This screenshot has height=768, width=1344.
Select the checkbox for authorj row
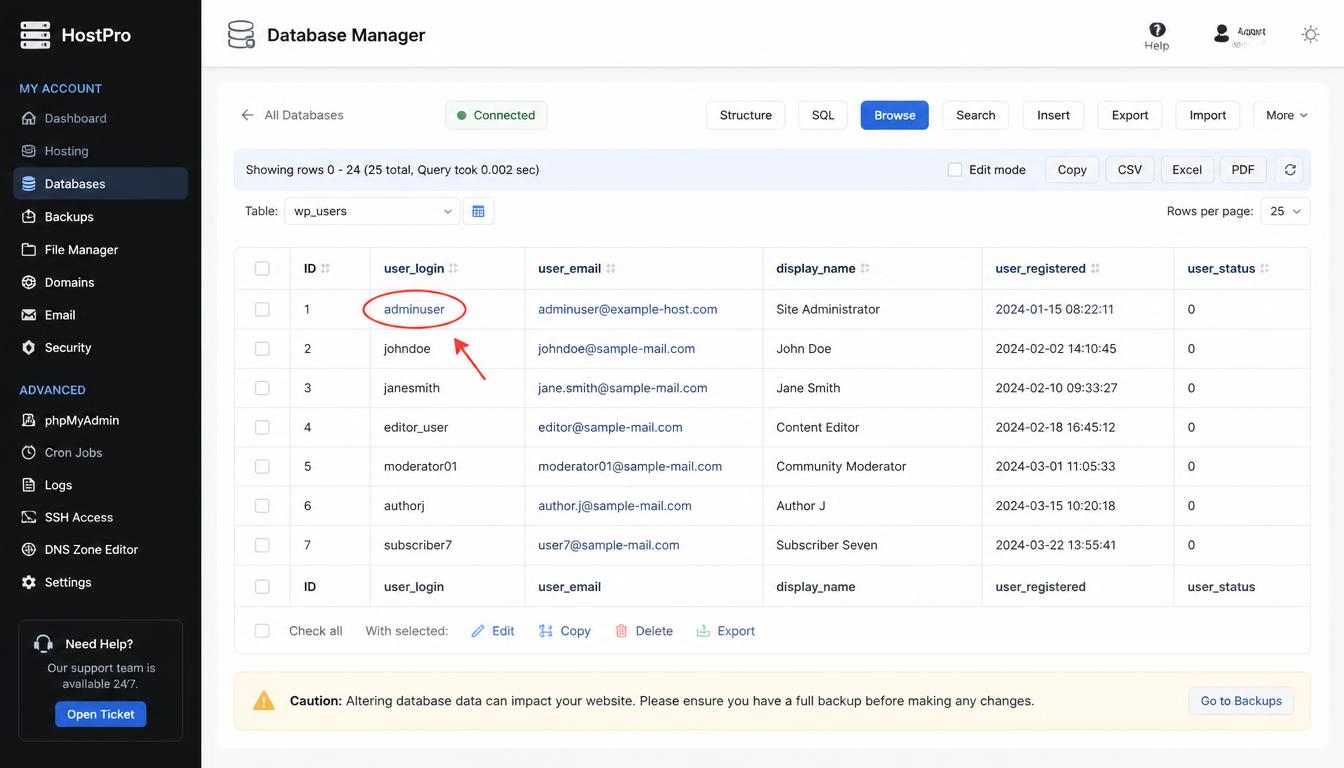(x=262, y=506)
